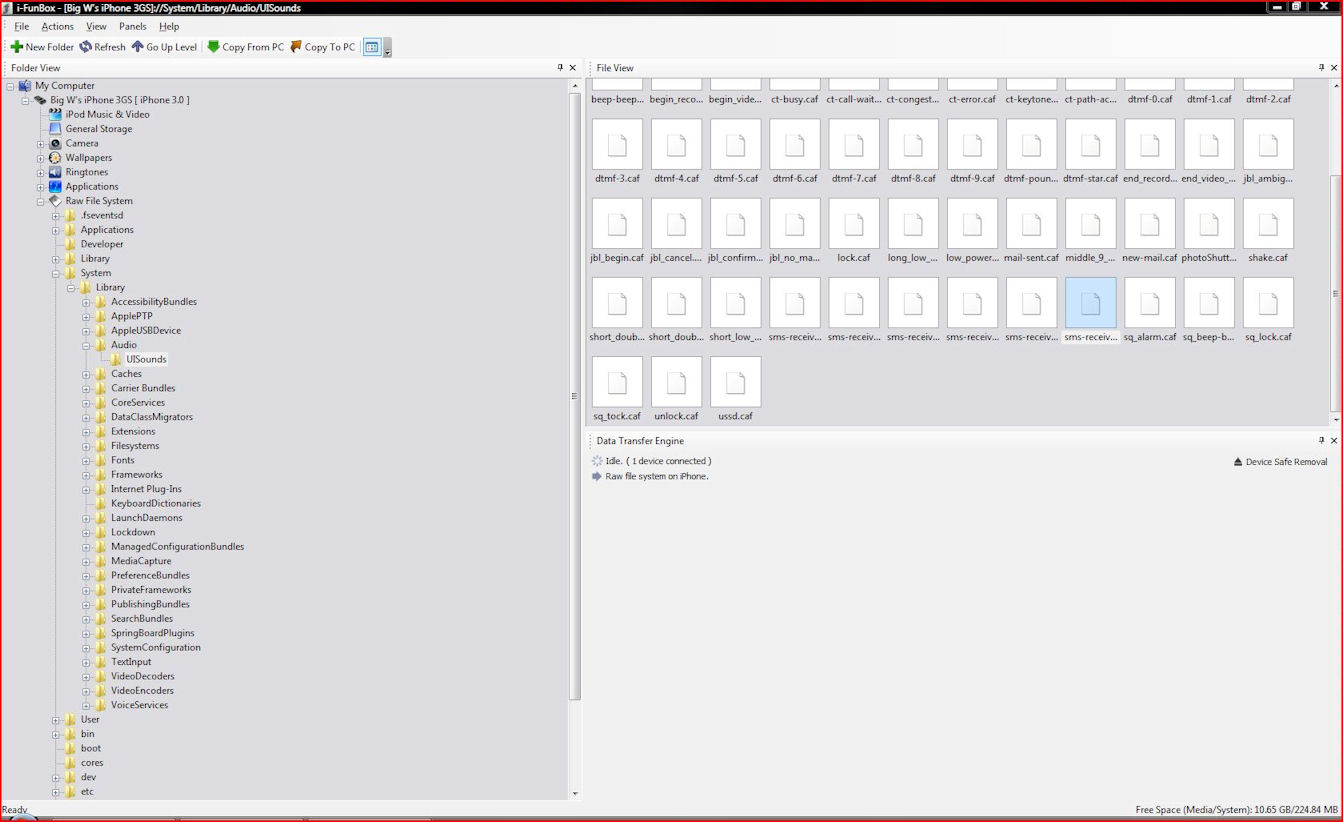Pin the File View panel
This screenshot has width=1343, height=822.
1321,68
